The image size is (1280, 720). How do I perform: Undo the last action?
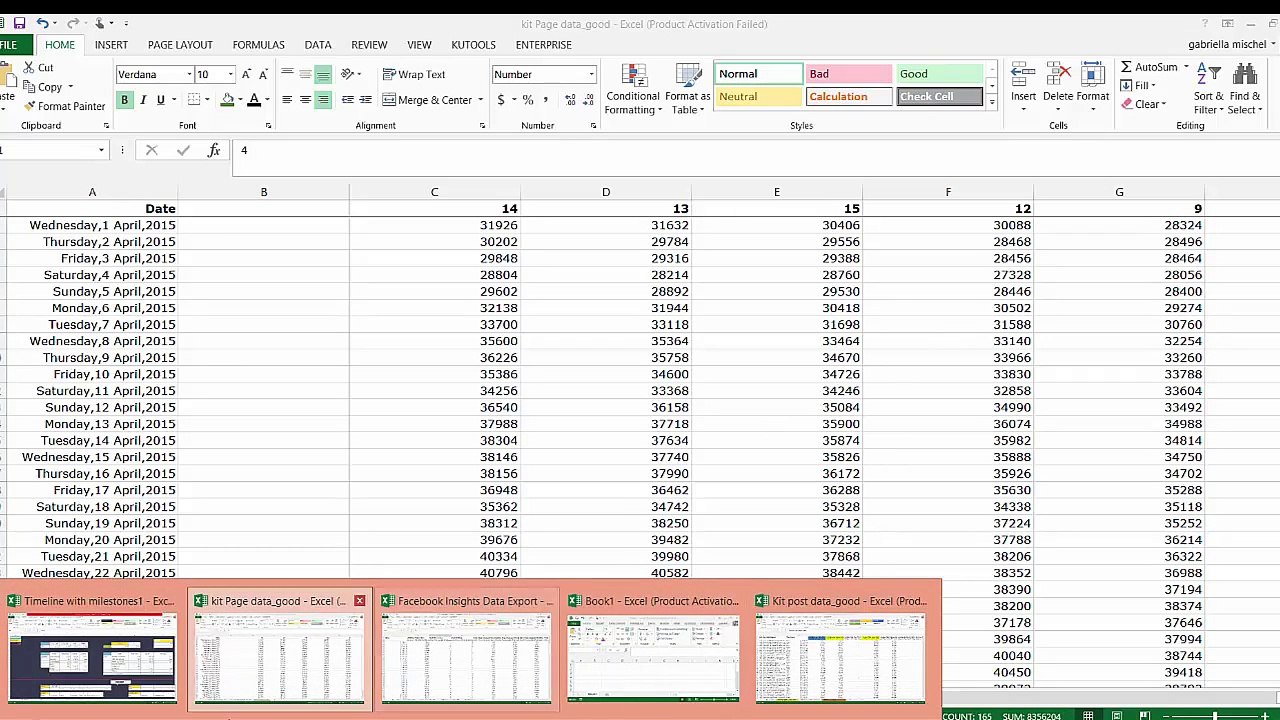click(x=42, y=23)
